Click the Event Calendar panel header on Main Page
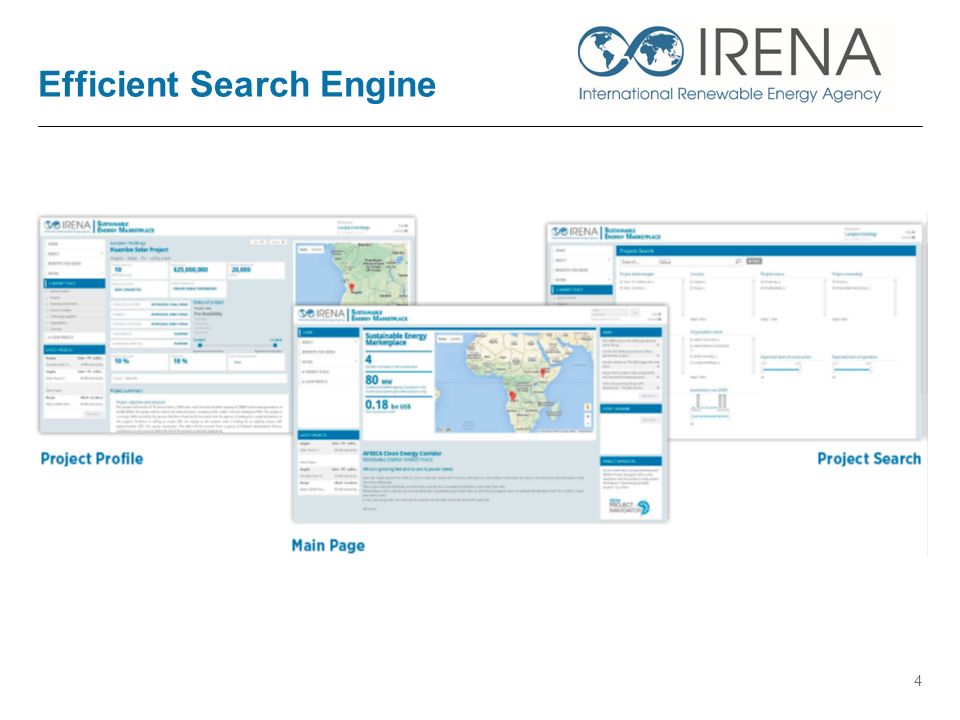 coord(631,408)
